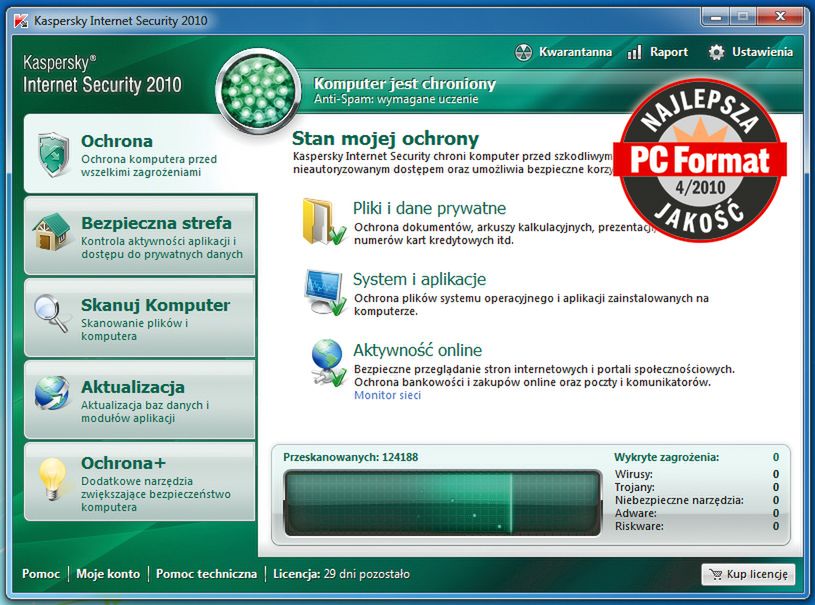
Task: Click the Trojany: row
Action: tap(697, 487)
